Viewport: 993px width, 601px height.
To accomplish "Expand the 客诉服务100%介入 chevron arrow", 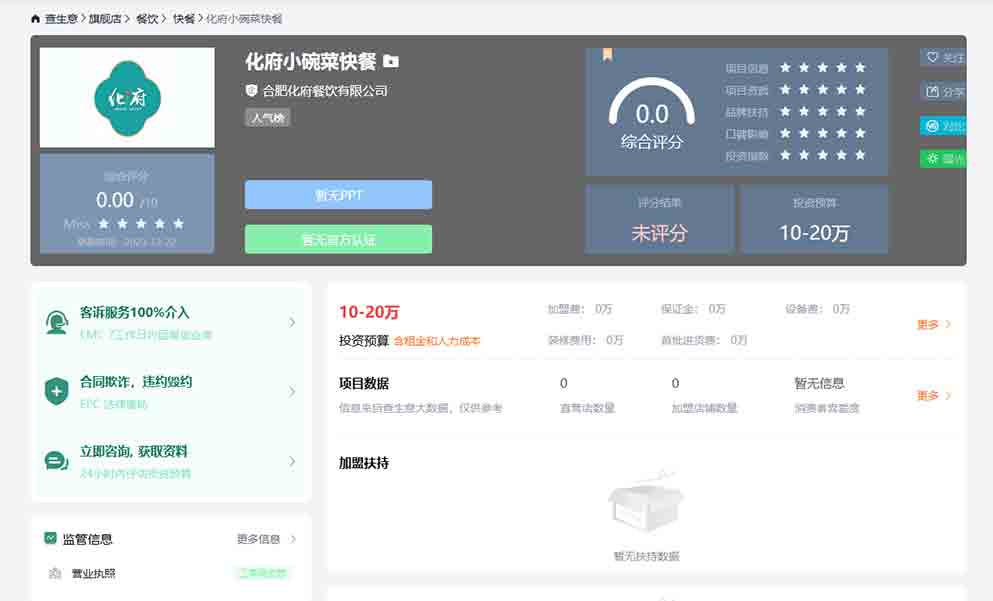I will (292, 322).
